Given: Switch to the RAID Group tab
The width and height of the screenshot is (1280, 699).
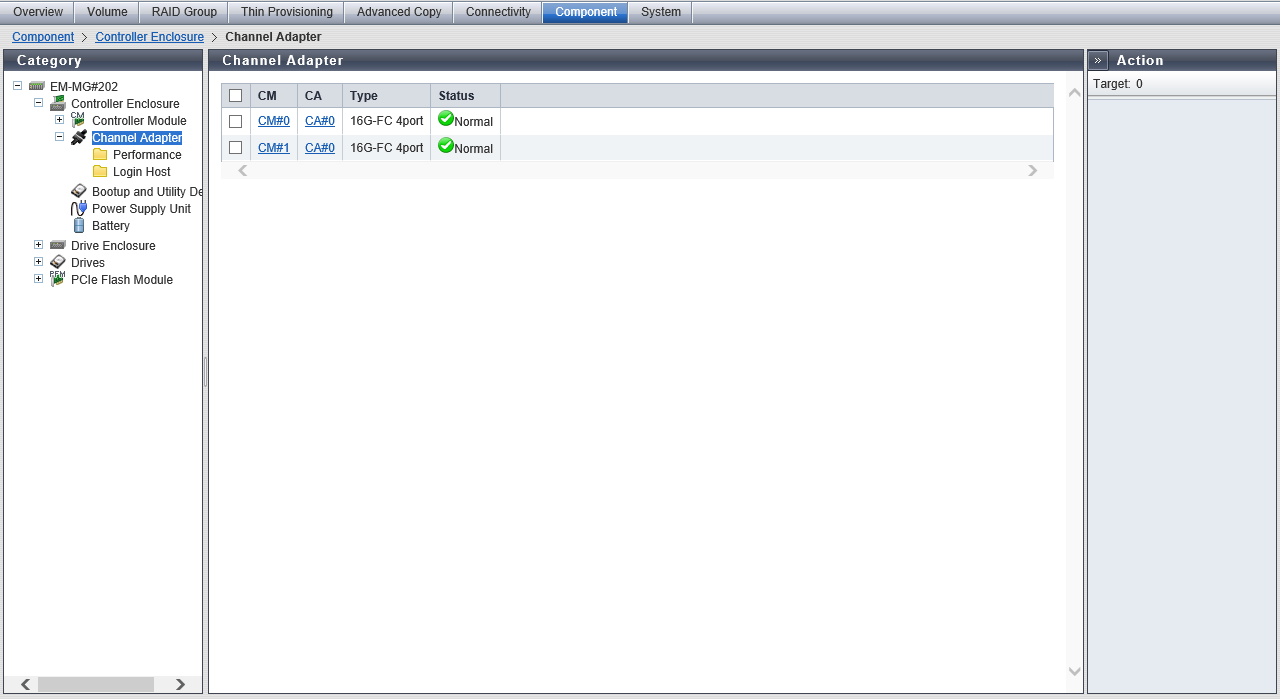Looking at the screenshot, I should (x=184, y=12).
